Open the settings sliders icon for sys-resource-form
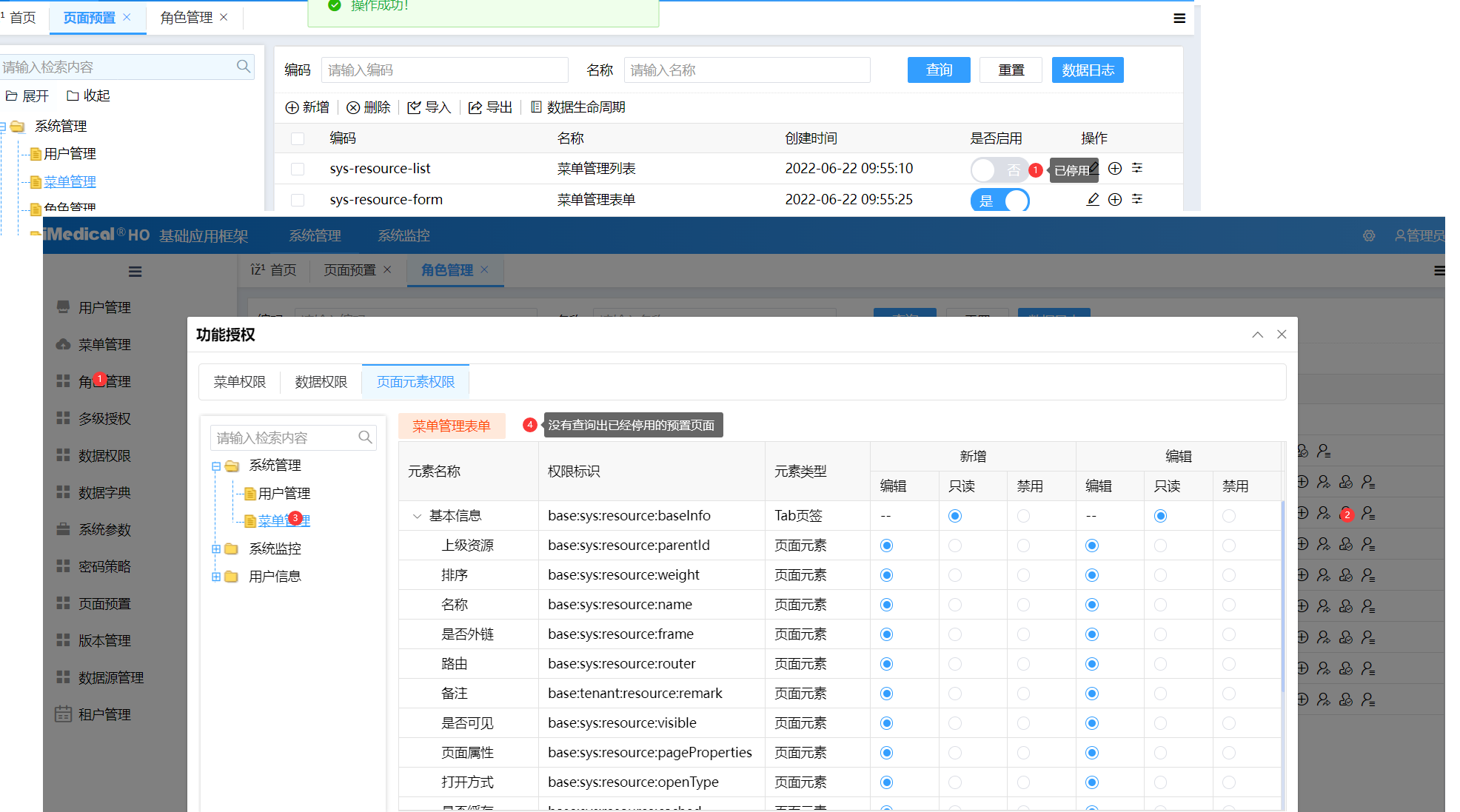This screenshot has height=812, width=1460. click(1137, 199)
